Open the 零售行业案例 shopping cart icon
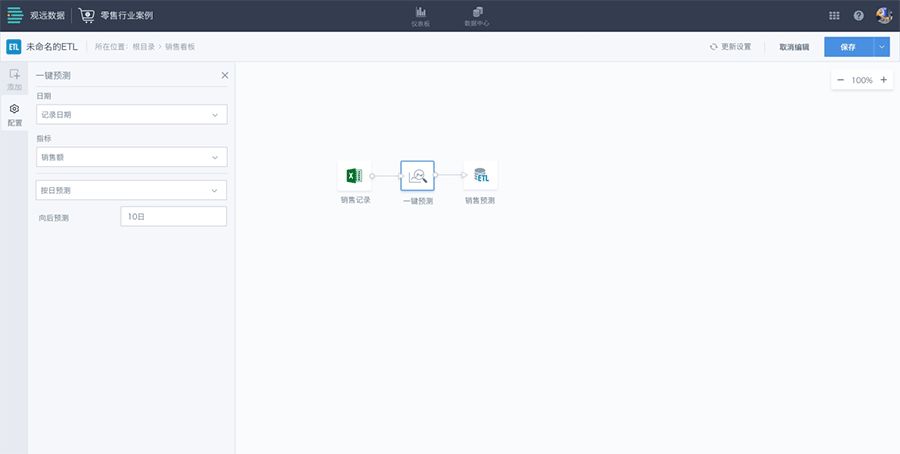The width and height of the screenshot is (900, 454). pyautogui.click(x=87, y=15)
